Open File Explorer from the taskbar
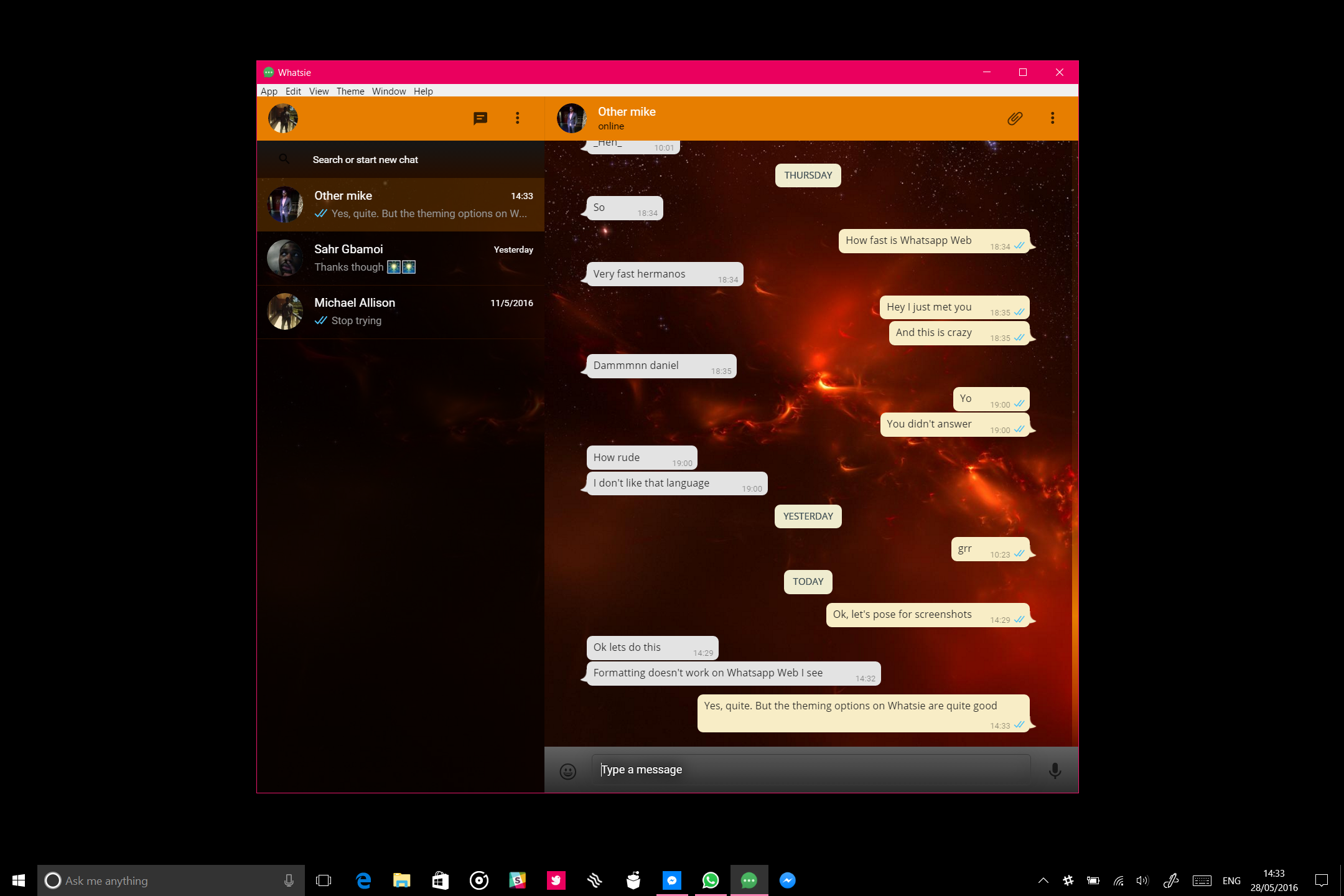The width and height of the screenshot is (1344, 896). (402, 880)
